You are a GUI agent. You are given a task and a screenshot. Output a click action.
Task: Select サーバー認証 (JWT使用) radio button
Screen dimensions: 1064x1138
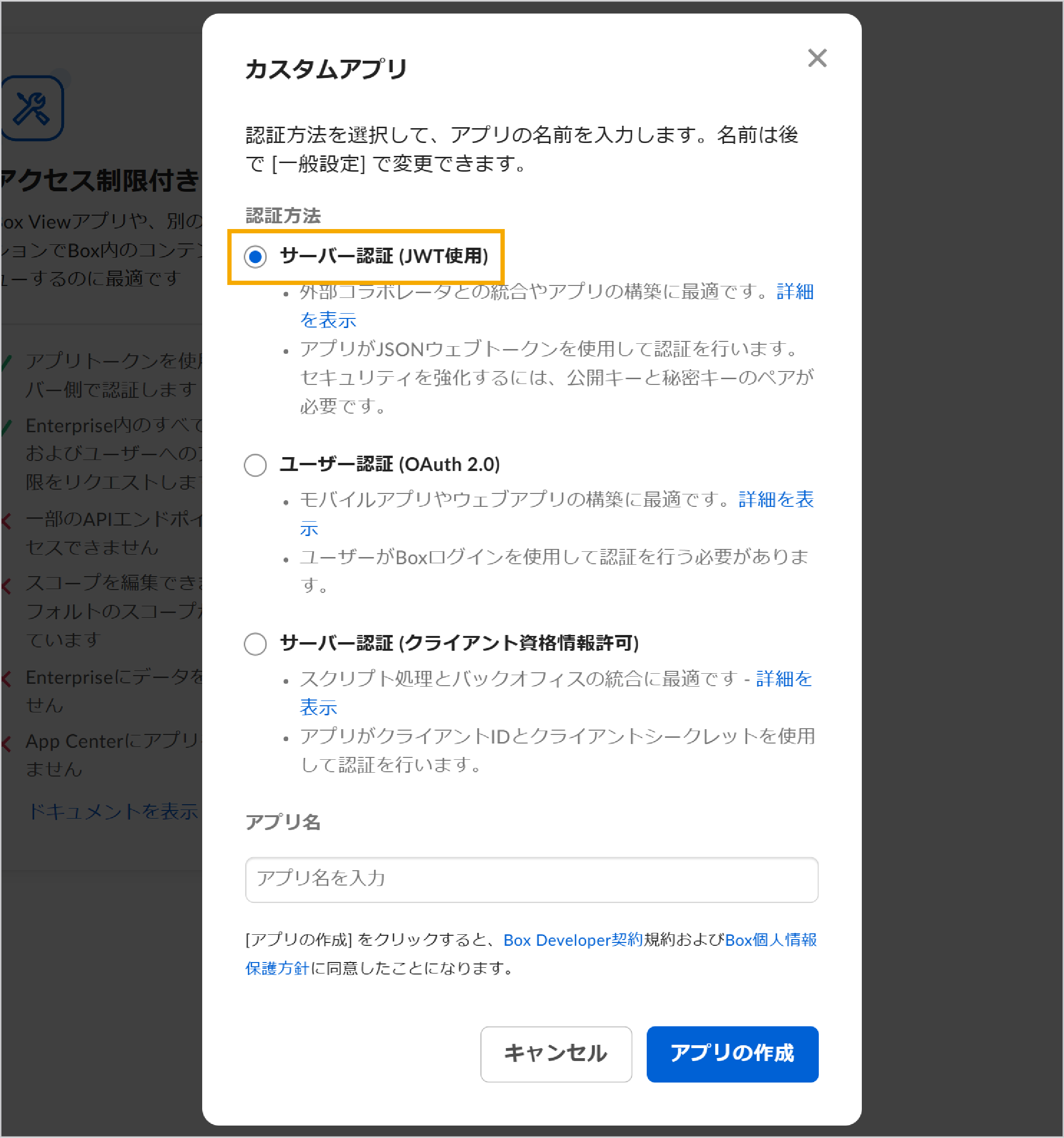[255, 256]
